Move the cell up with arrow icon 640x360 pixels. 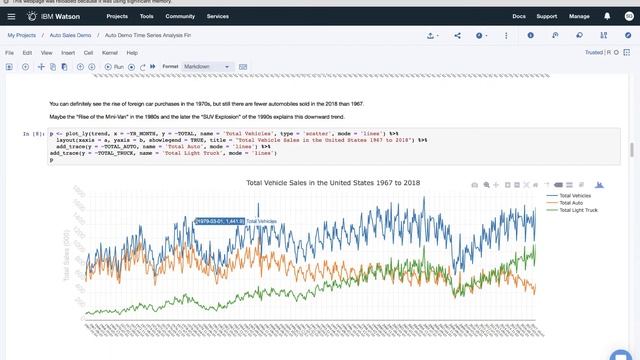click(x=80, y=67)
